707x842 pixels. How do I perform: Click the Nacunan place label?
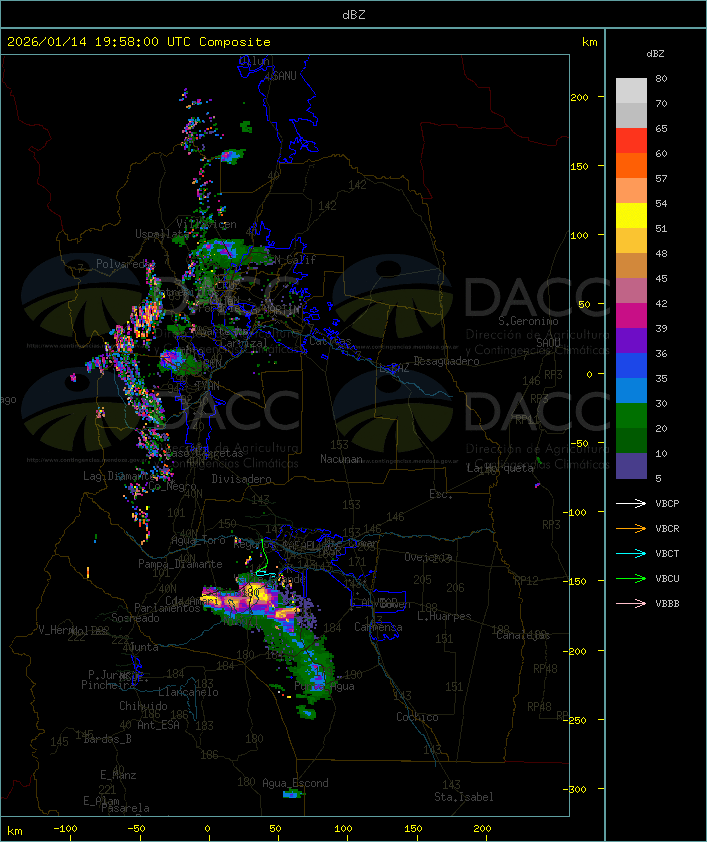pos(341,459)
